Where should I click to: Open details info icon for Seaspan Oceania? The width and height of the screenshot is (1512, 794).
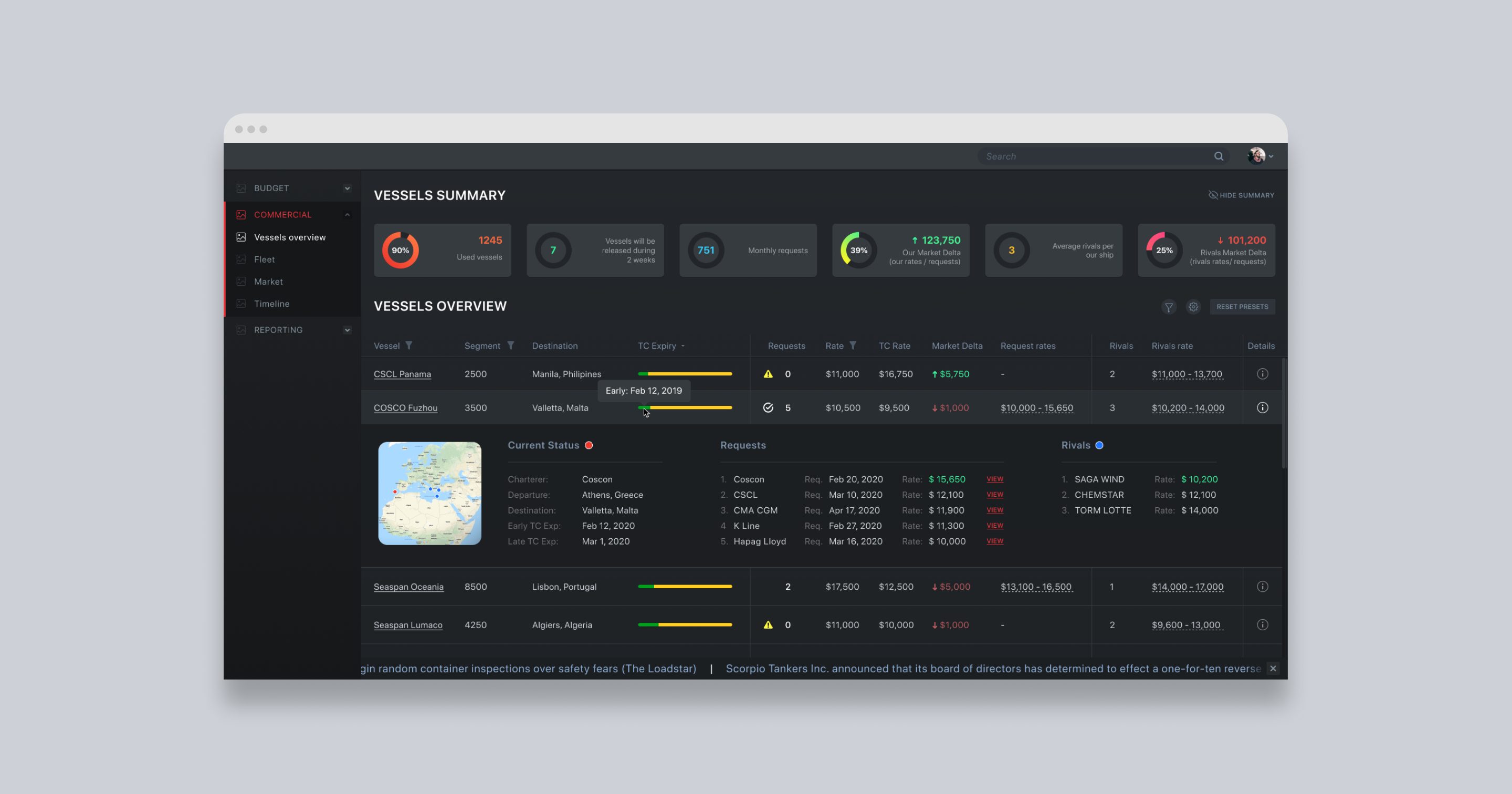[1263, 586]
